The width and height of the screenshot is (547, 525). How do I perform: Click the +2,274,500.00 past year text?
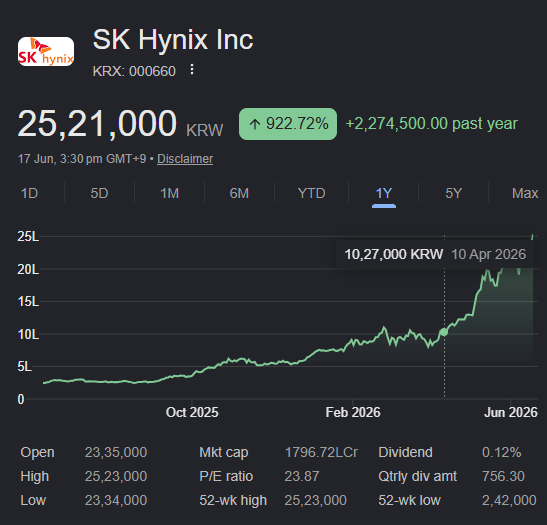click(x=432, y=123)
